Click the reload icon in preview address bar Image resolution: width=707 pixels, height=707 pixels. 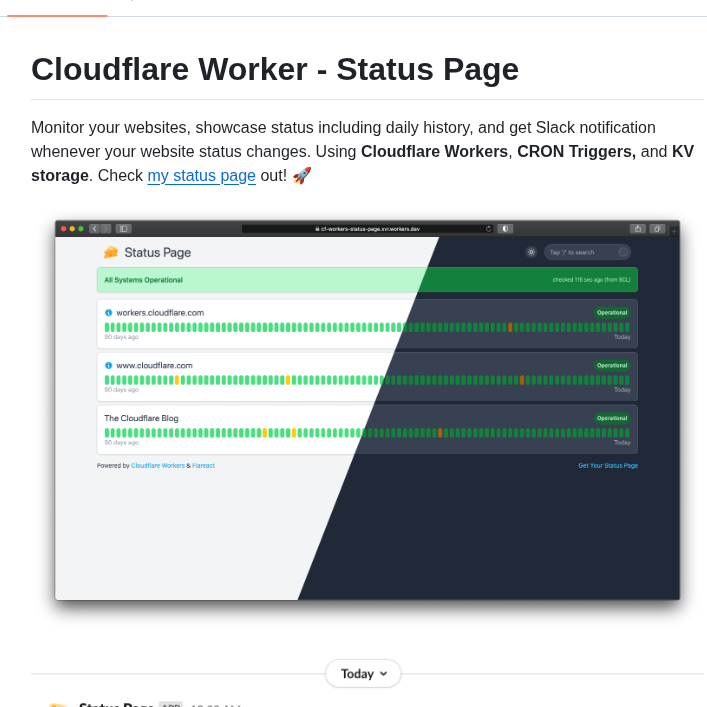pyautogui.click(x=489, y=229)
